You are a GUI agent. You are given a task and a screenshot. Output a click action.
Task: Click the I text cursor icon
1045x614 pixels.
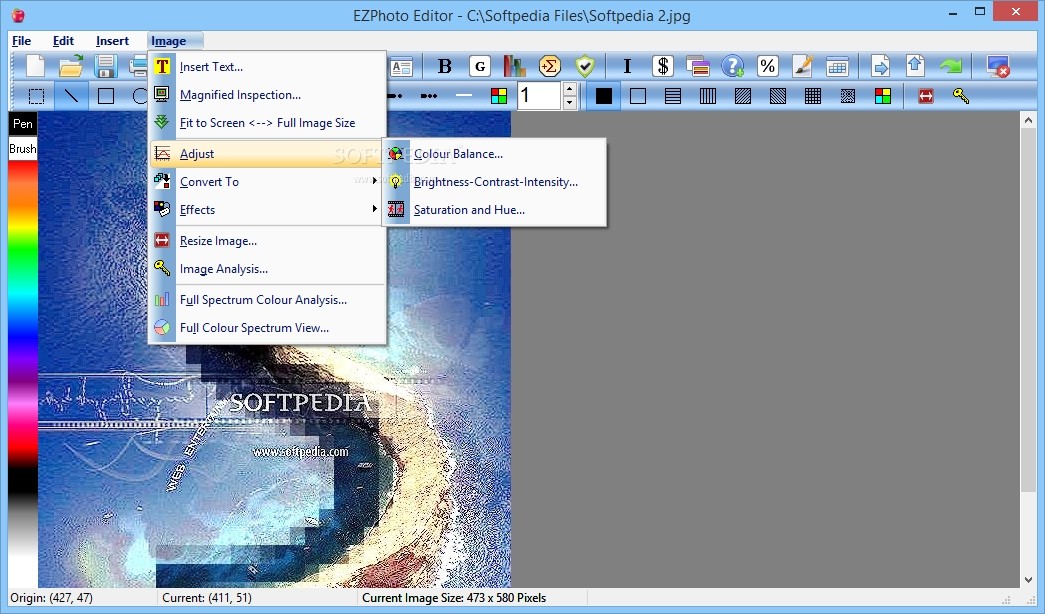[626, 66]
